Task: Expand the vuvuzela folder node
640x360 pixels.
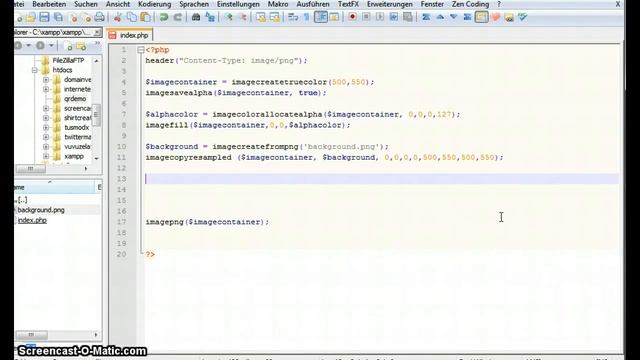Action: point(46,147)
